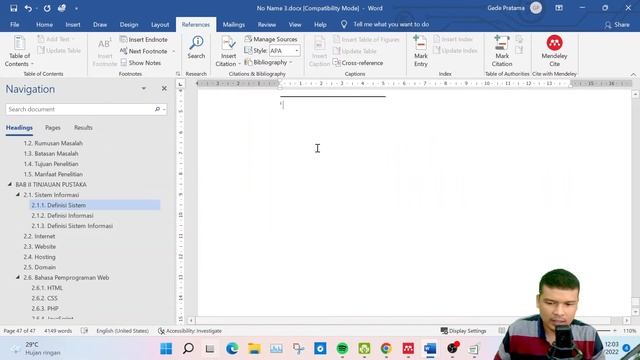Open the Search research tool

tap(196, 47)
